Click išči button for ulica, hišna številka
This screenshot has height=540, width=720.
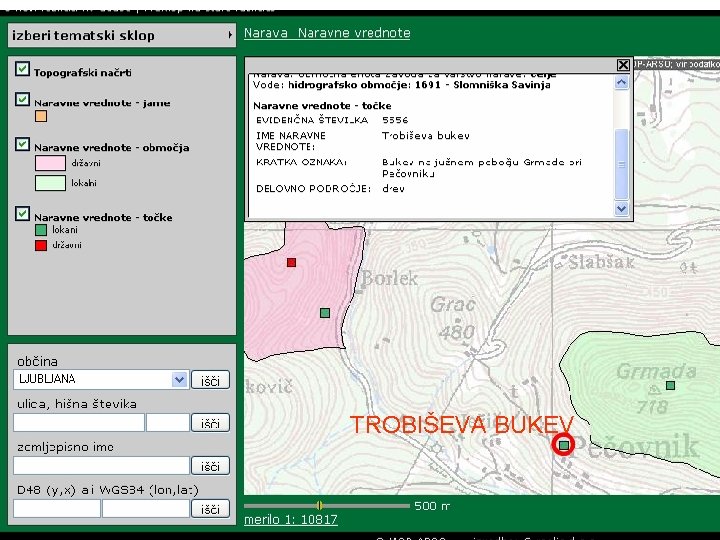(x=210, y=422)
